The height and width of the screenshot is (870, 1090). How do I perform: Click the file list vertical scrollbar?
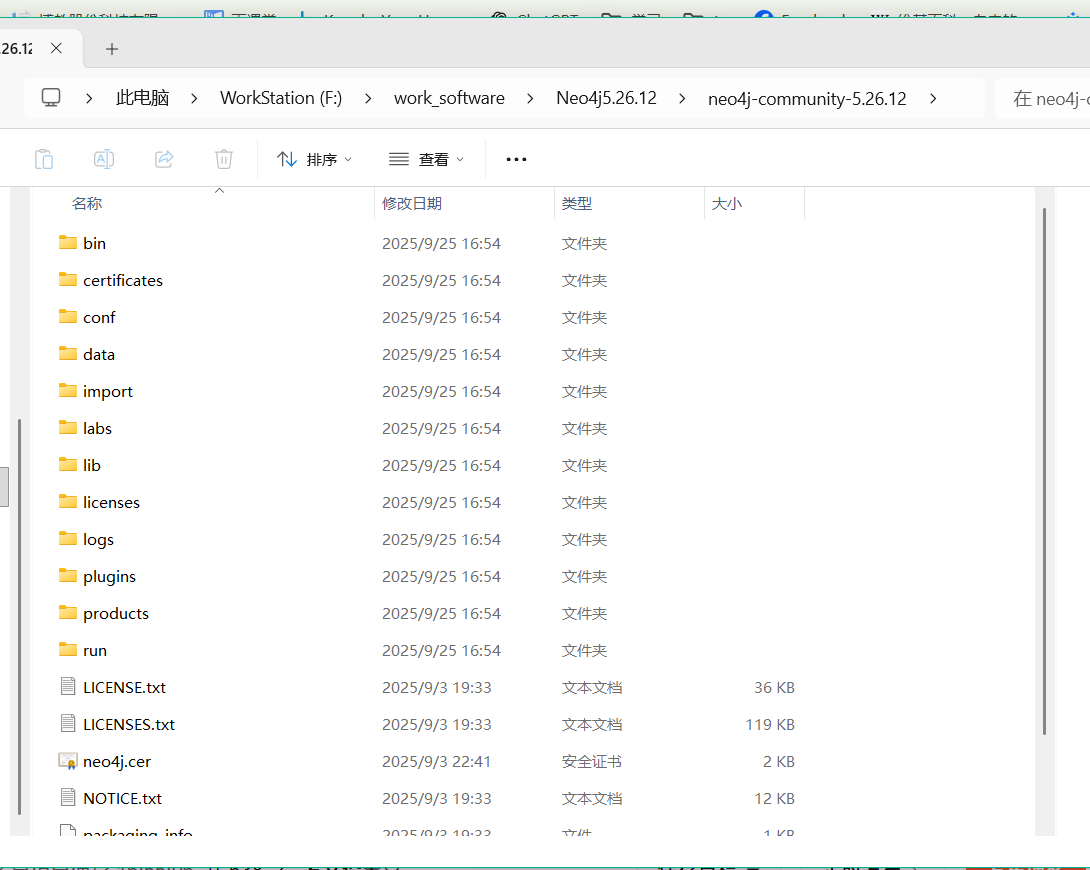1044,471
